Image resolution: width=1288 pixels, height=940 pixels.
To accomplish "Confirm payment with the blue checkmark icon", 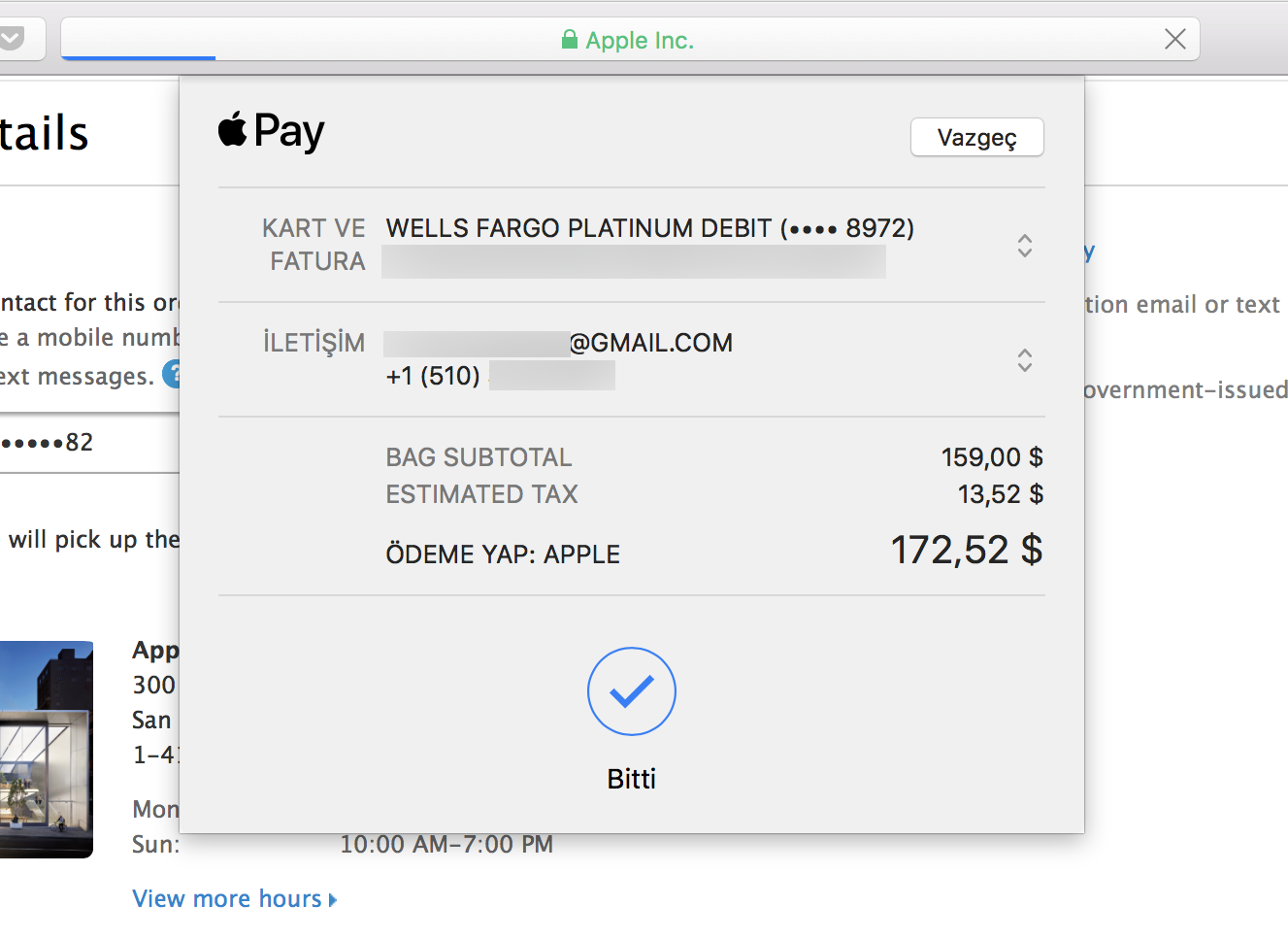I will [631, 691].
